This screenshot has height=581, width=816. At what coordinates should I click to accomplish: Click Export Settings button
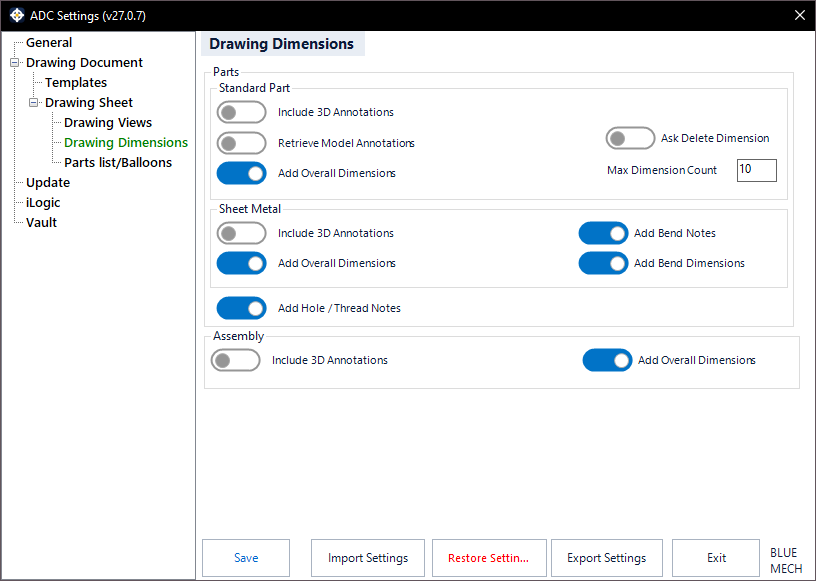coord(607,558)
